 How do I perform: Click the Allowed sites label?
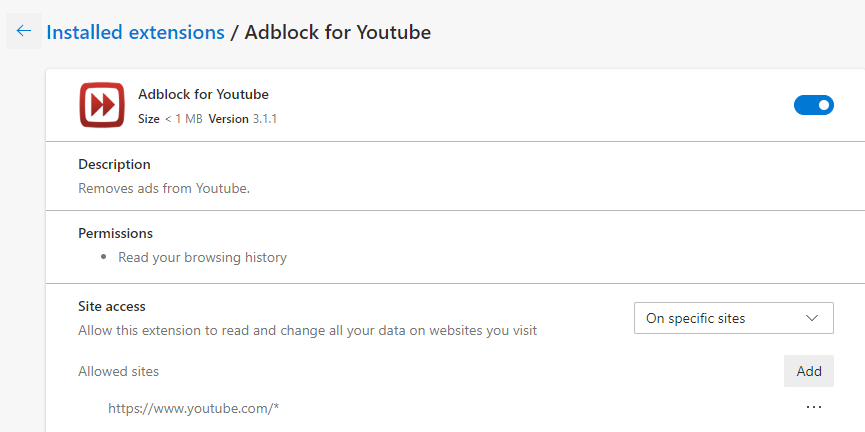[x=118, y=371]
